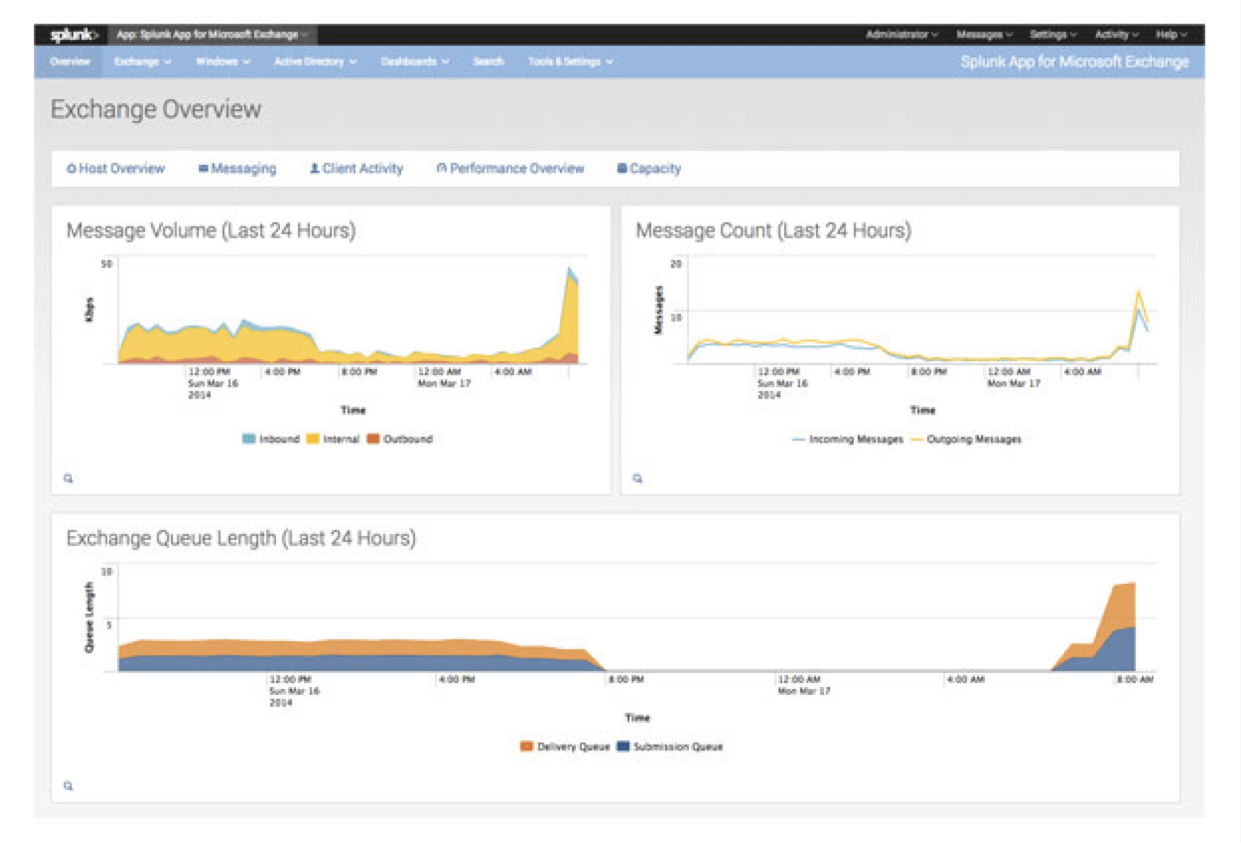The image size is (1241, 844).
Task: Expand the Settings menu
Action: [x=1053, y=35]
